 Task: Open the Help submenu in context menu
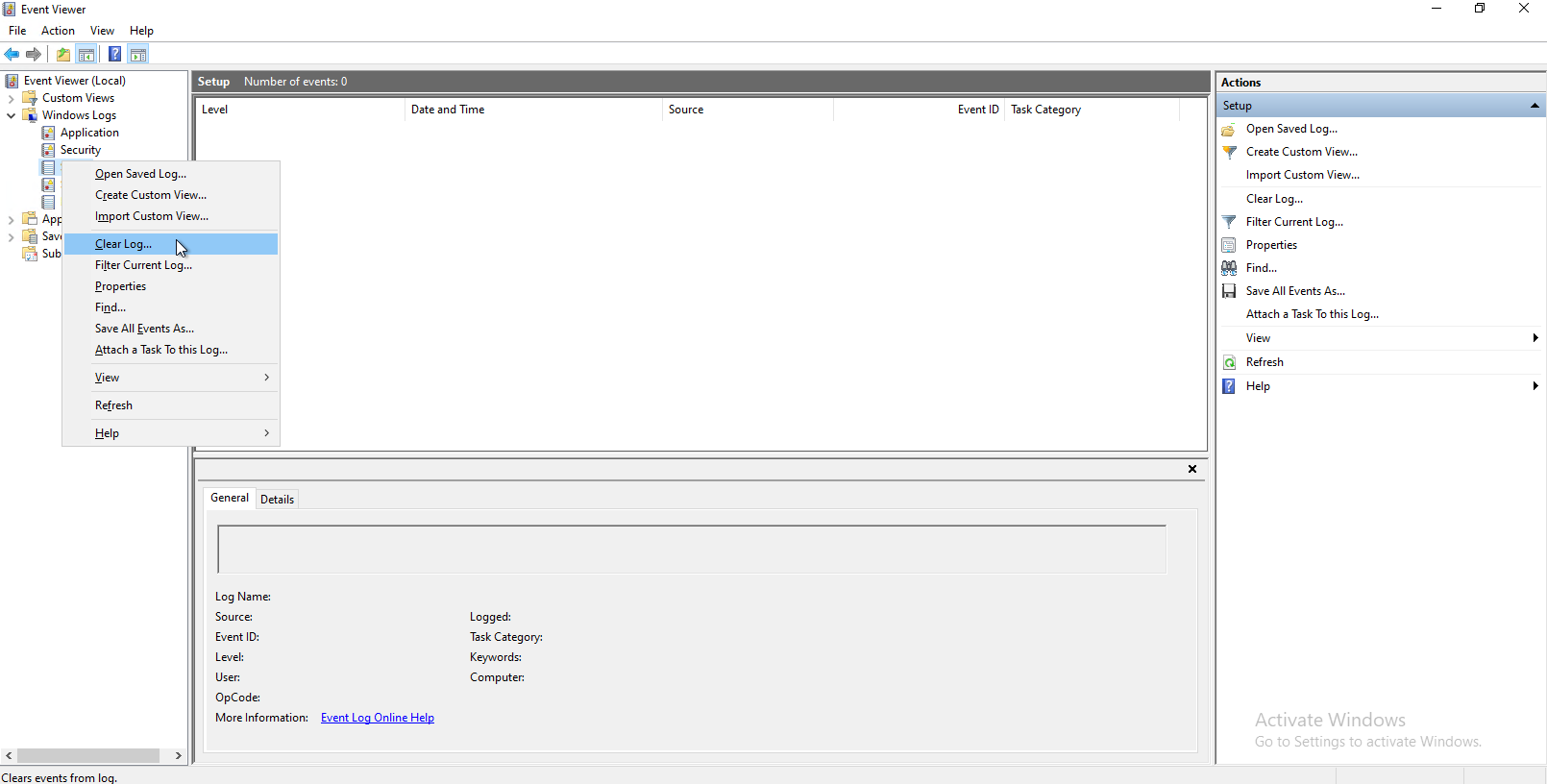(171, 433)
